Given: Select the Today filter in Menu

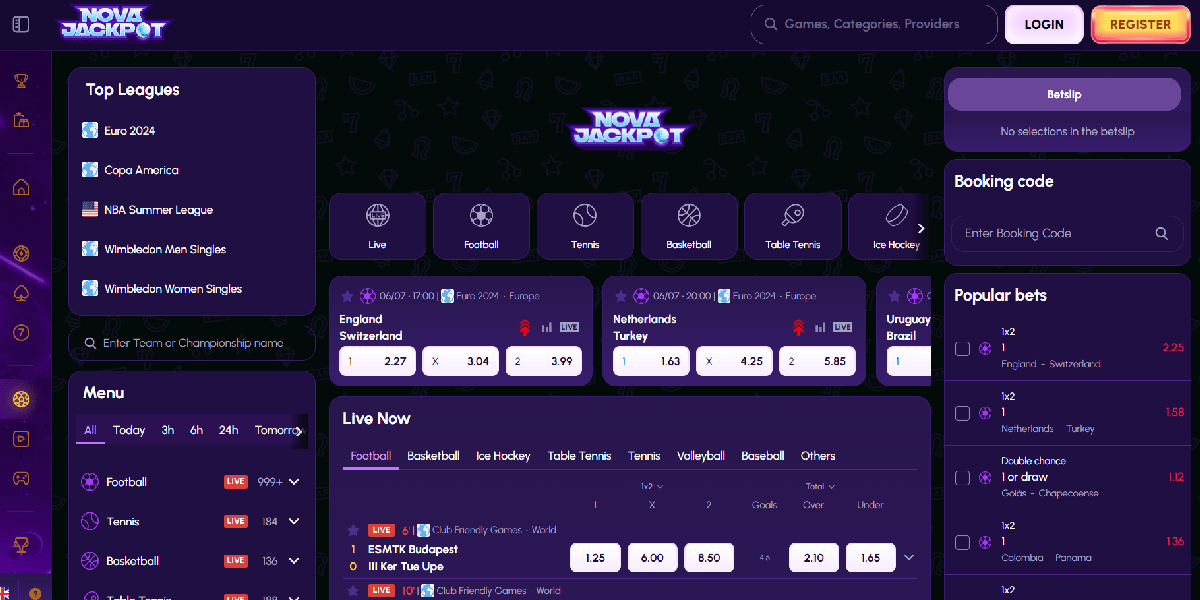Looking at the screenshot, I should click(129, 430).
